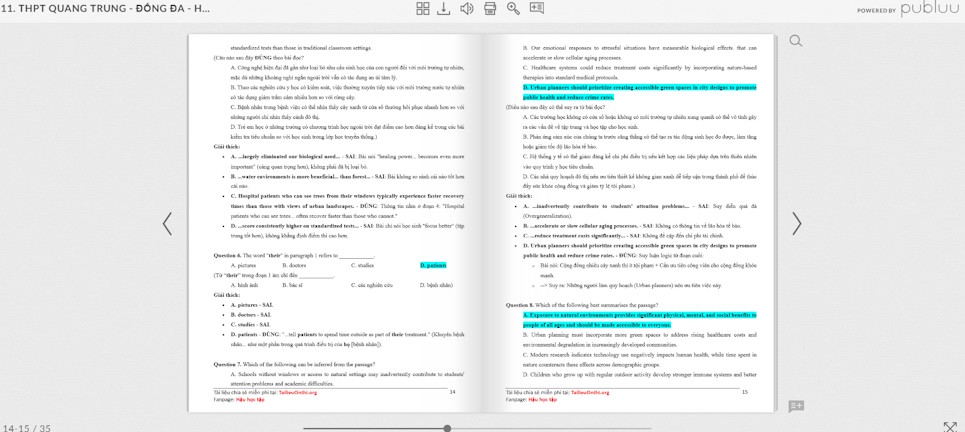Click page number 15 in footer
This screenshot has height=432, width=965.
coord(745,392)
